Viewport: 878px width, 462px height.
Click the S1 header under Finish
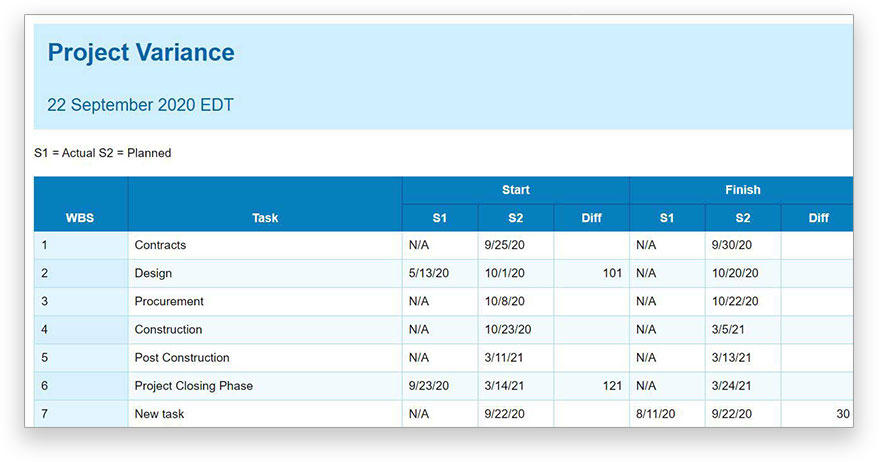pyautogui.click(x=667, y=218)
